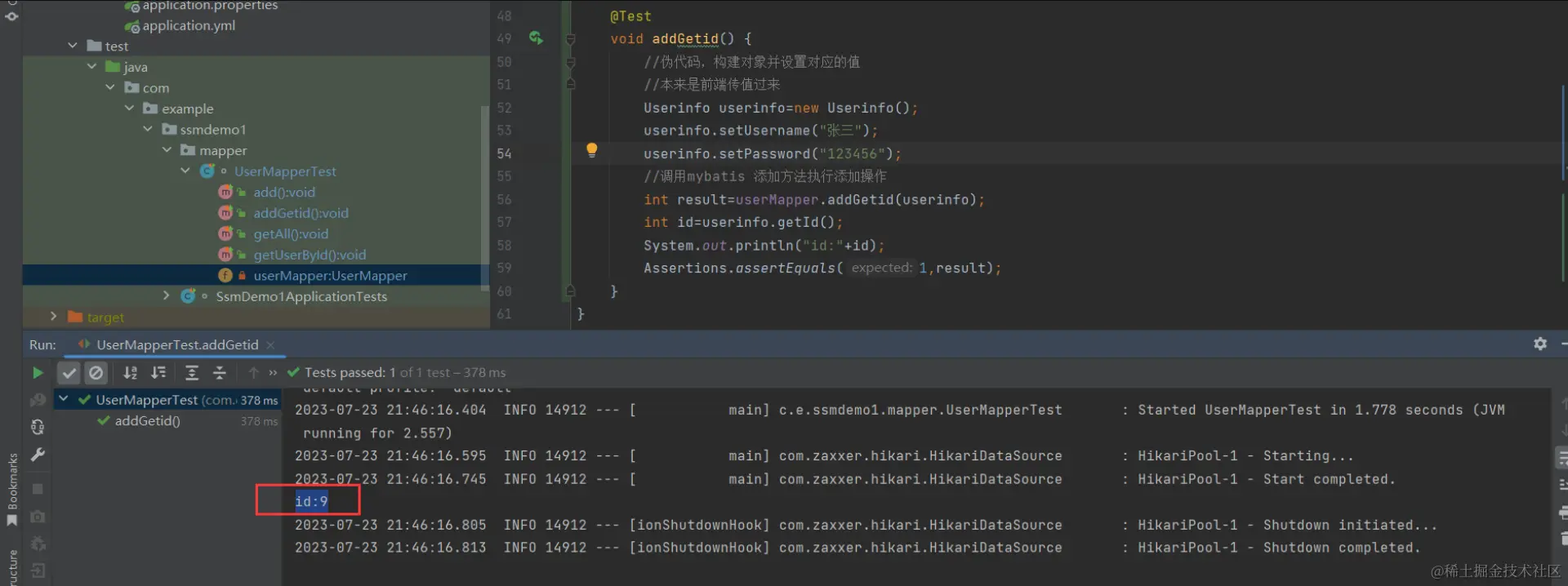Open Run panel gear settings
The image size is (1568, 586).
pyautogui.click(x=1540, y=344)
